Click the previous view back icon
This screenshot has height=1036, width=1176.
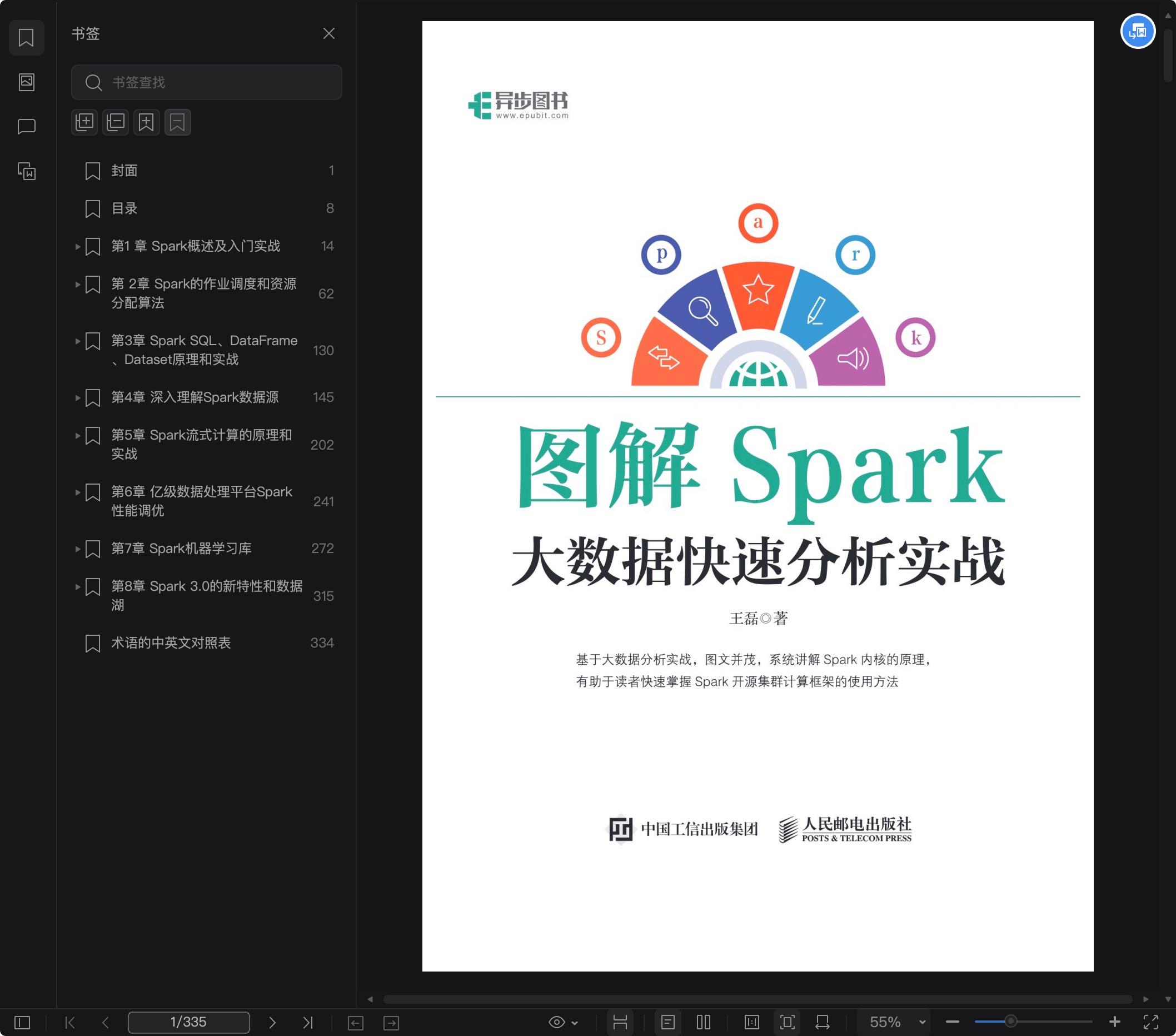coord(356,1023)
